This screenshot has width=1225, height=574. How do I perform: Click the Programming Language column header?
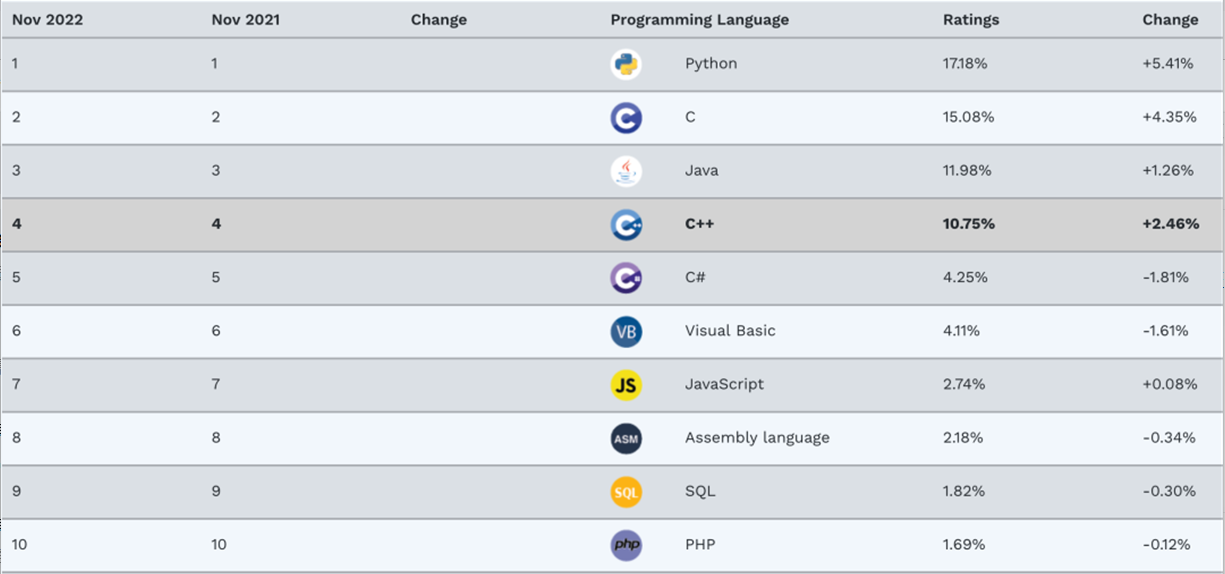pyautogui.click(x=699, y=20)
